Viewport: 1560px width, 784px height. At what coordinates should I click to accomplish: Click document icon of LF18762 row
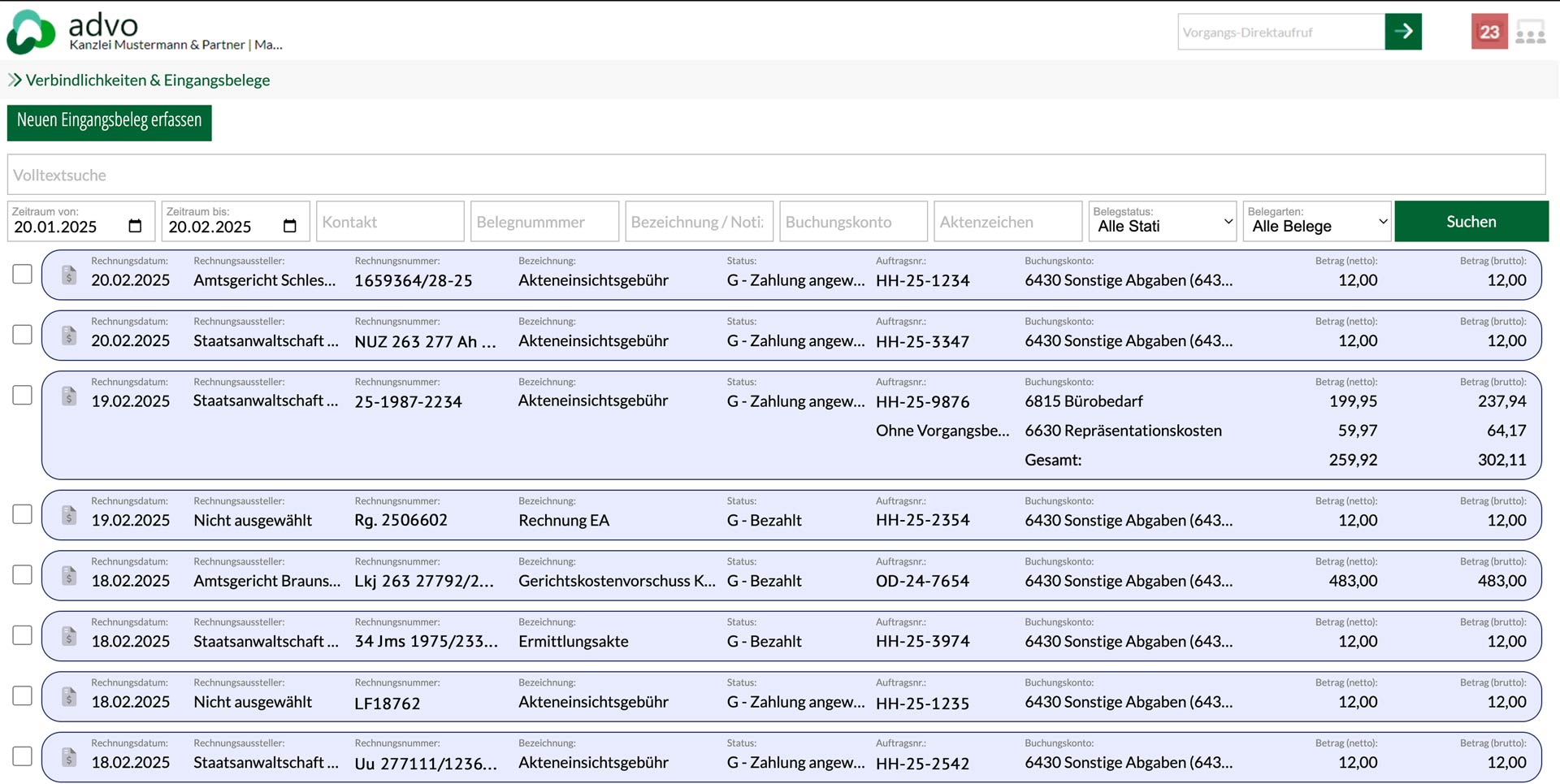pyautogui.click(x=69, y=697)
